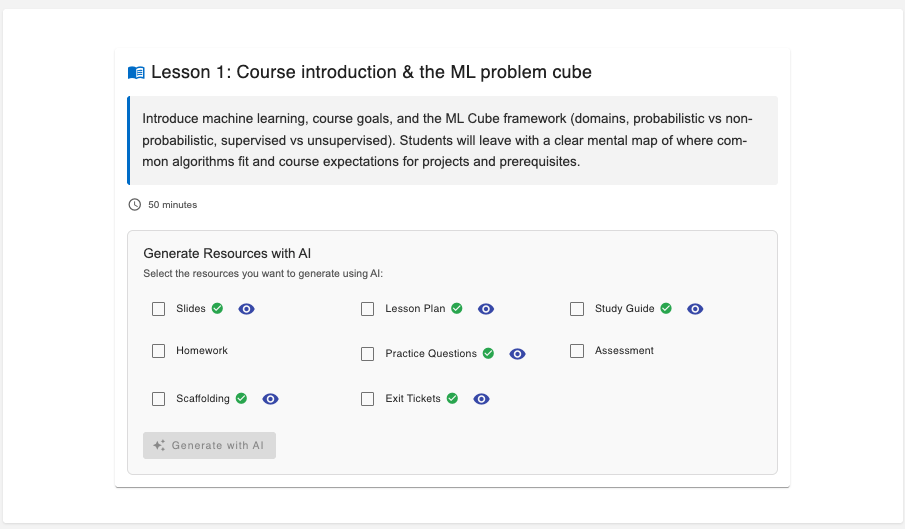Viewport: 905px width, 529px height.
Task: Mark the Exit Tickets checkbox
Action: tap(368, 399)
